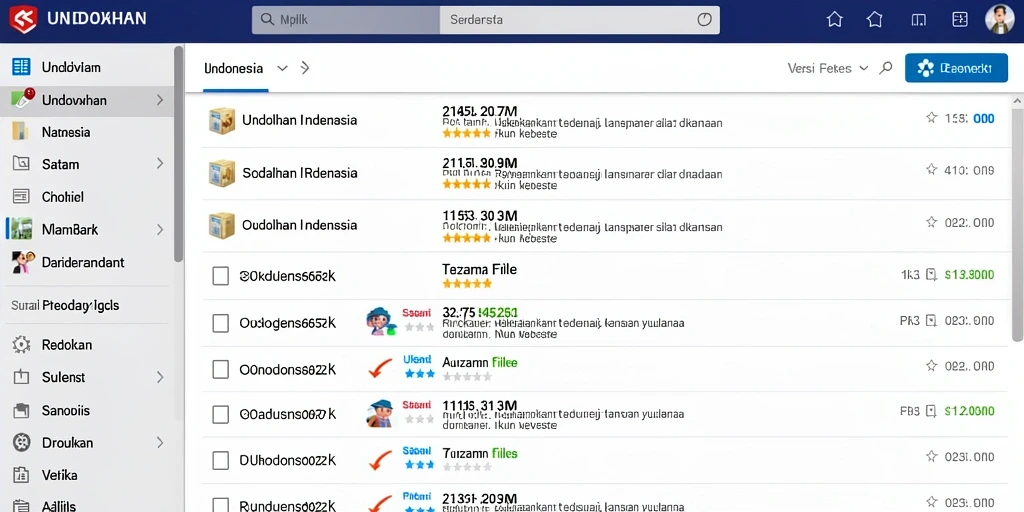Check the 00adusns0027K checkbox

221,414
